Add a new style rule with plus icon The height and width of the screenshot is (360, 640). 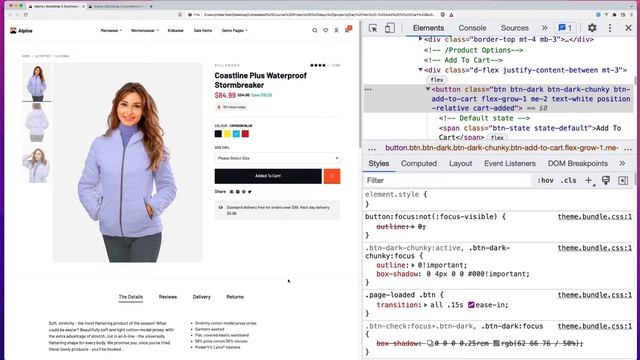point(589,180)
